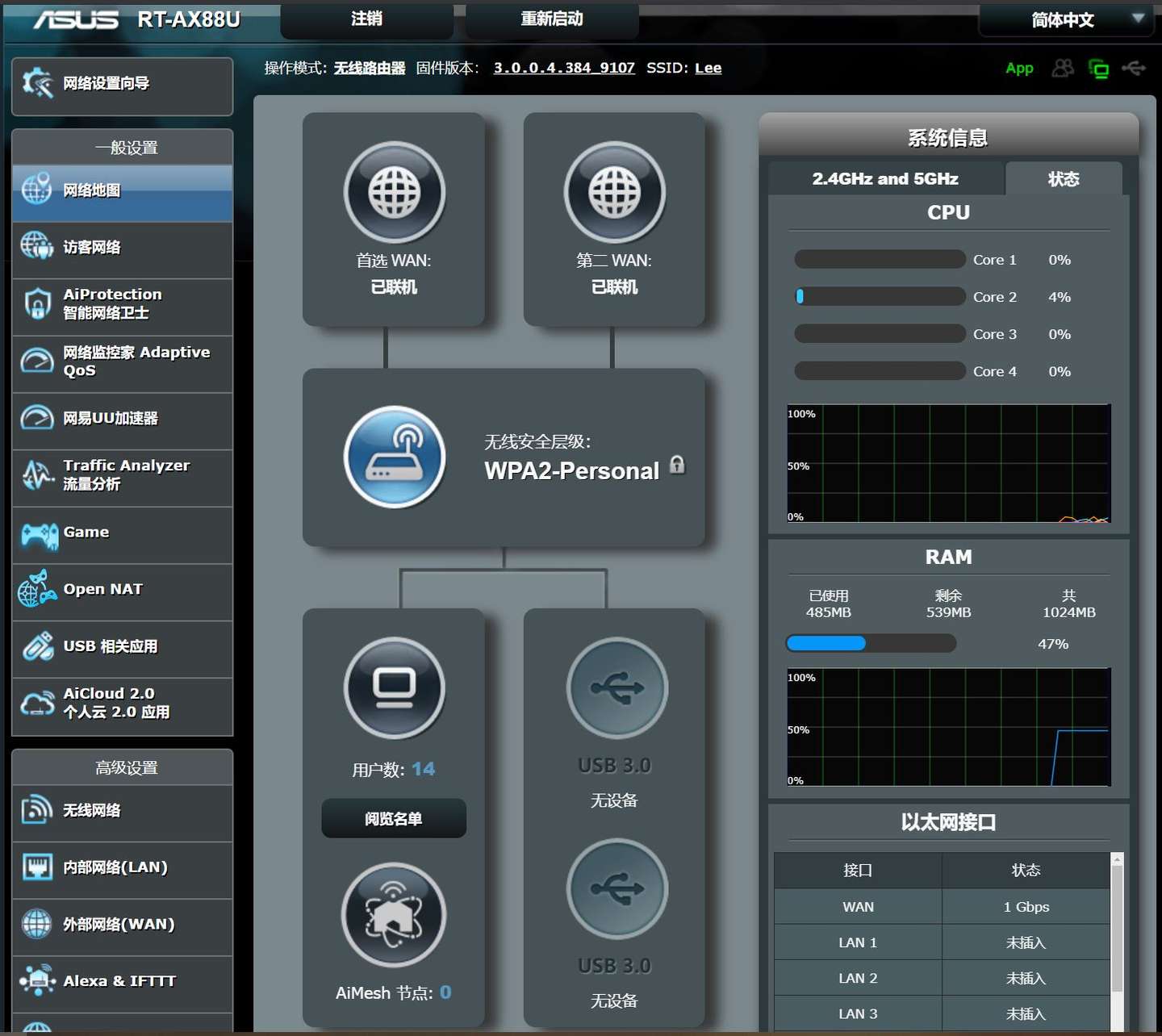Click the Alexa & IFTTT icon

tap(37, 980)
